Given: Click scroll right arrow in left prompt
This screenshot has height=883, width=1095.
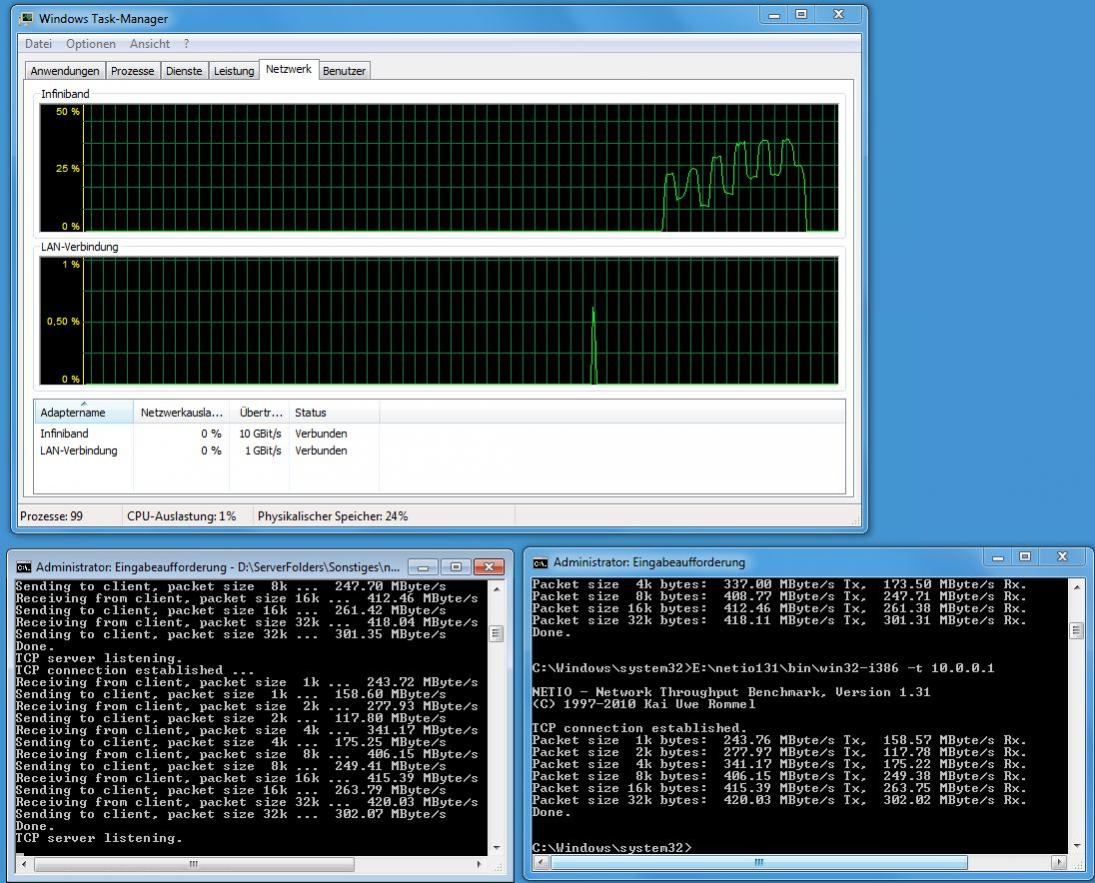Looking at the screenshot, I should (479, 864).
